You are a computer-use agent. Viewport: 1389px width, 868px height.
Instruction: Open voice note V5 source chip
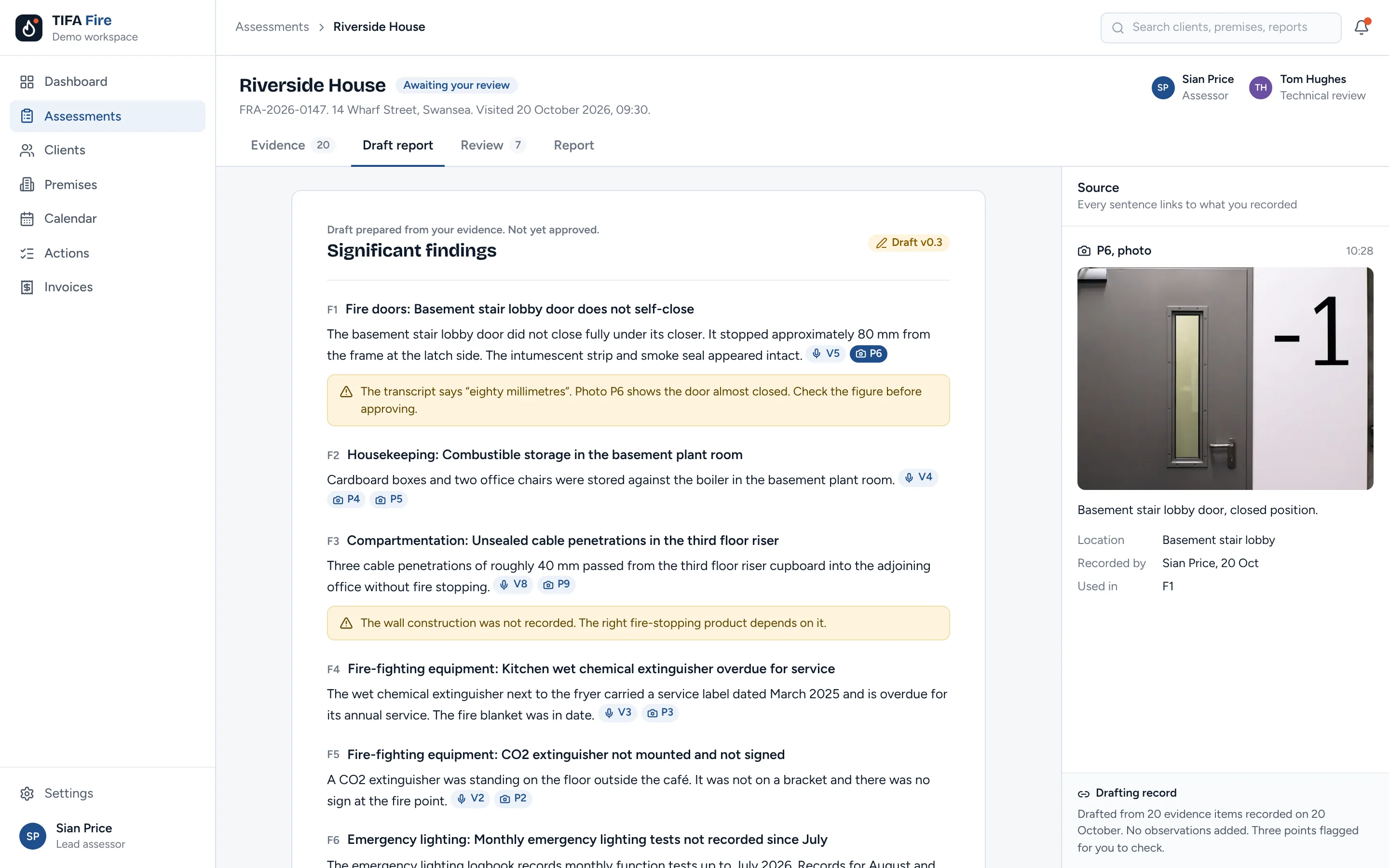tap(825, 353)
